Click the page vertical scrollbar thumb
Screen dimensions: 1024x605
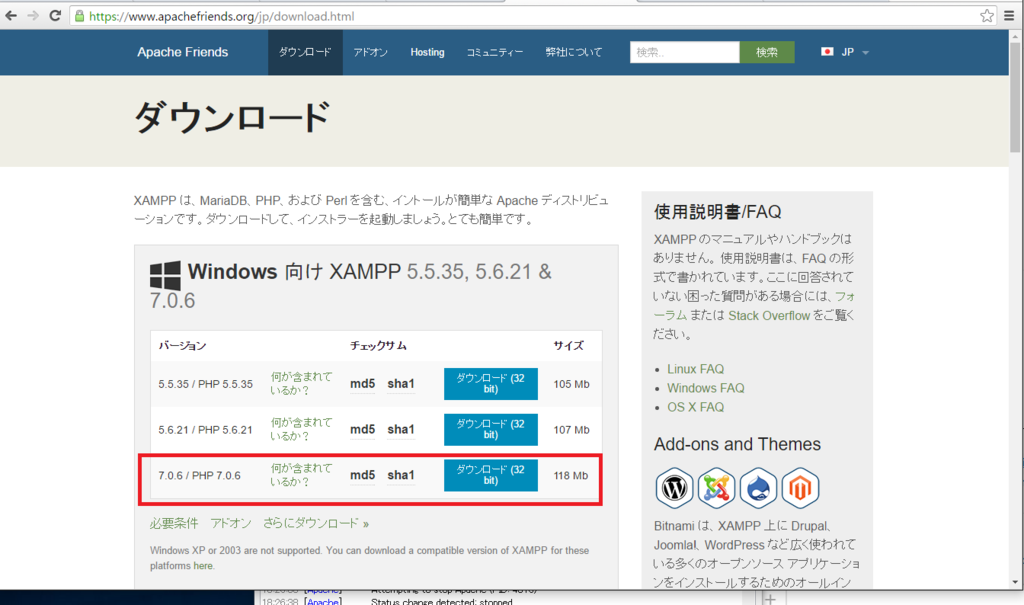(x=1014, y=98)
